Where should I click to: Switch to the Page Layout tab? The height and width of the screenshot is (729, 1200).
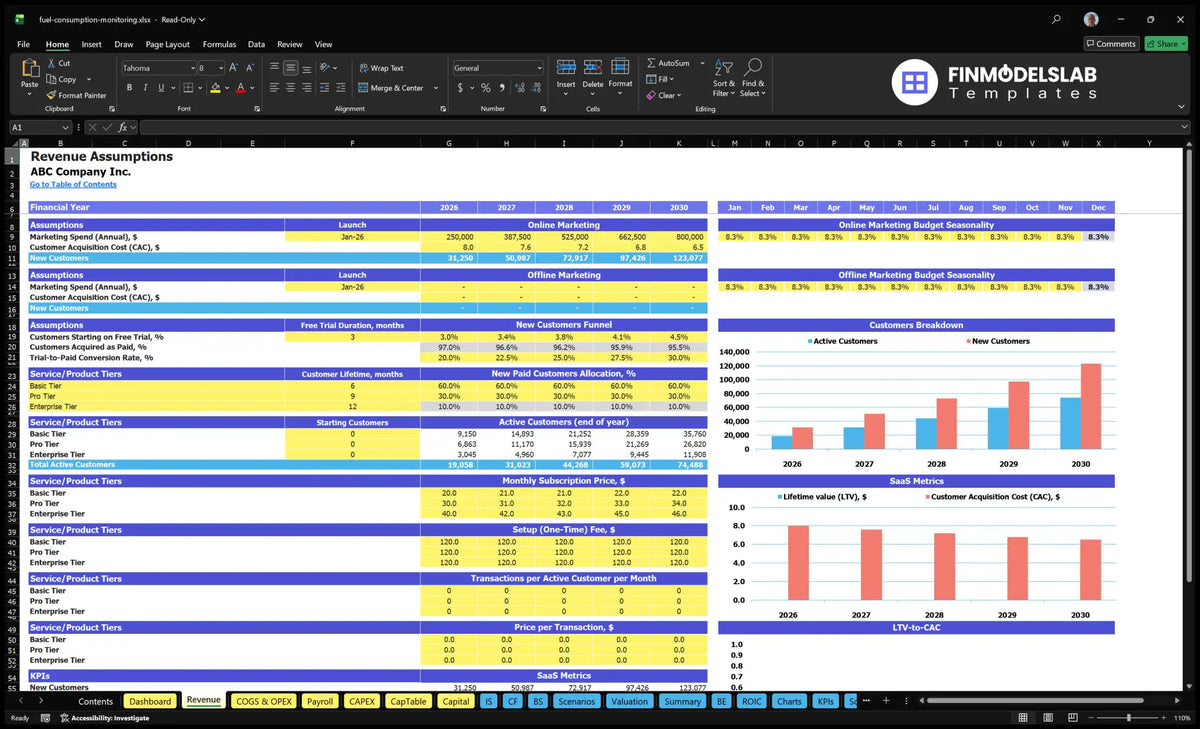167,44
